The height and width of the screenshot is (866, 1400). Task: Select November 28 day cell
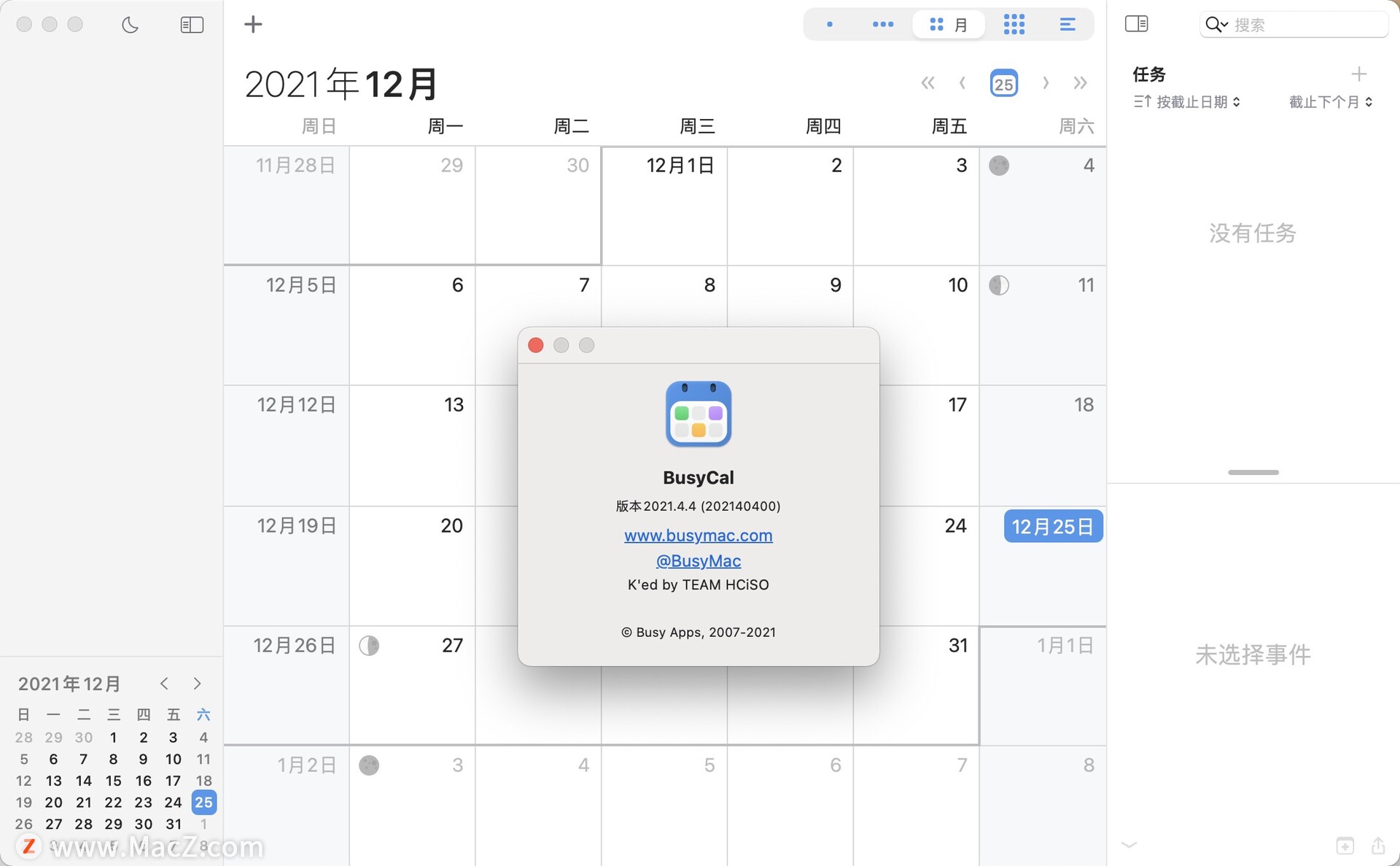[287, 206]
